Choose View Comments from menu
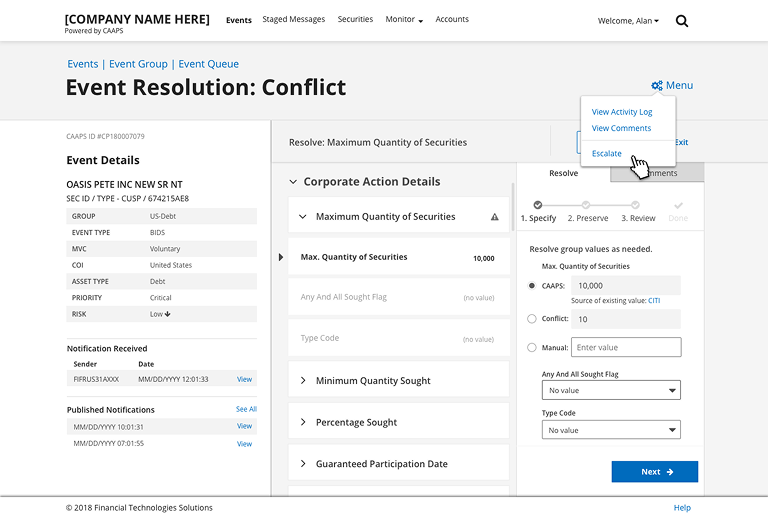Viewport: 768px width, 519px height. [621, 128]
